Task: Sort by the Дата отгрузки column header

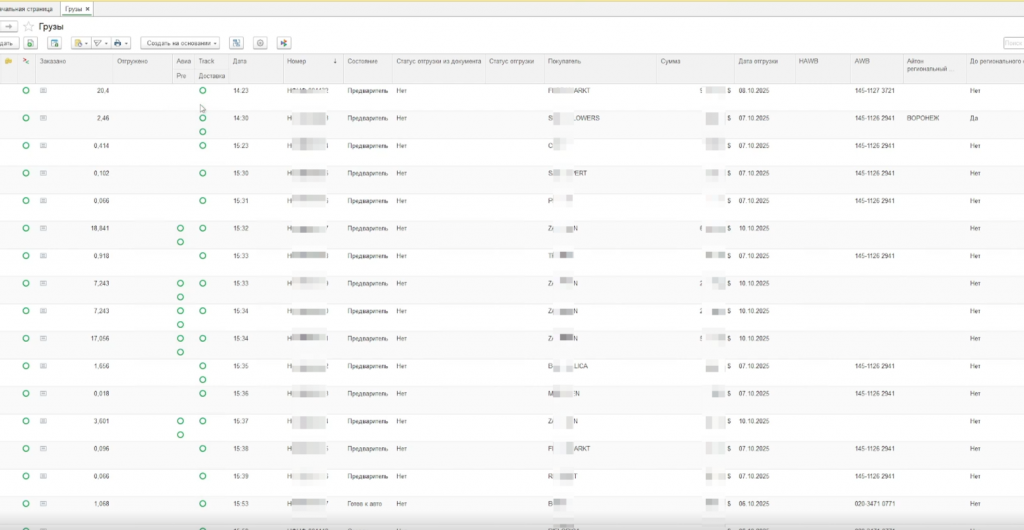Action: (x=758, y=61)
